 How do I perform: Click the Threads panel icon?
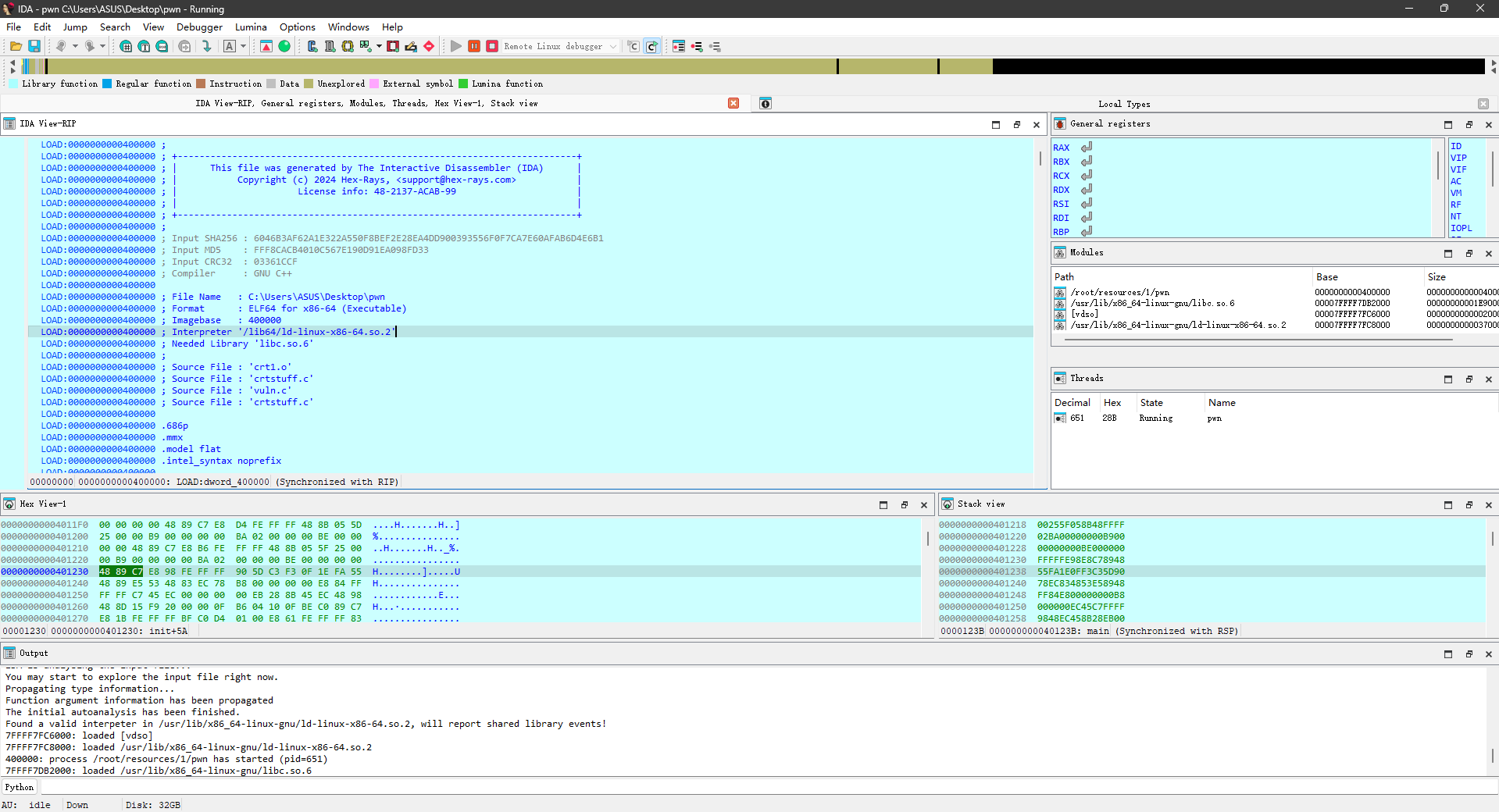(x=1060, y=379)
